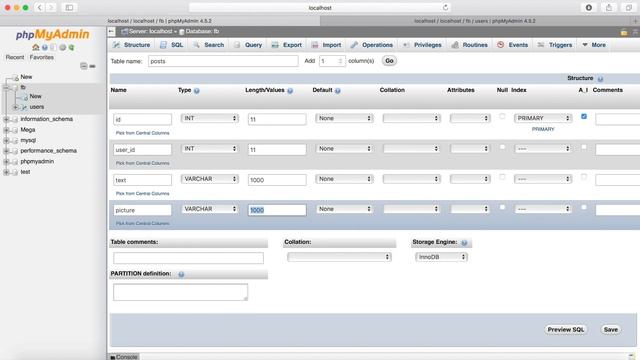Hide the navigation panel arrow icon
This screenshot has width=640, height=360.
click(111, 31)
